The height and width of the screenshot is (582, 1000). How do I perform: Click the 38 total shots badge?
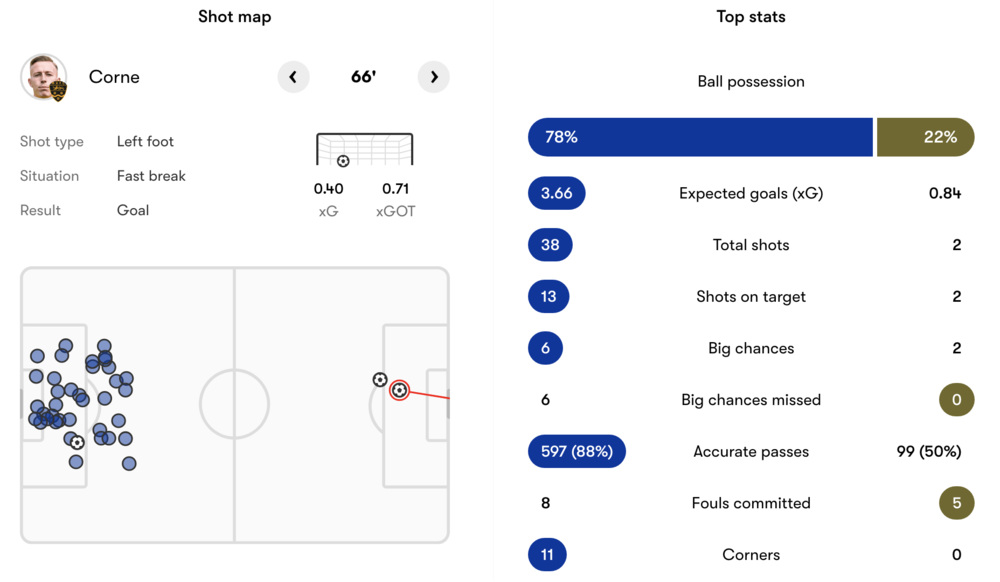[x=550, y=245]
